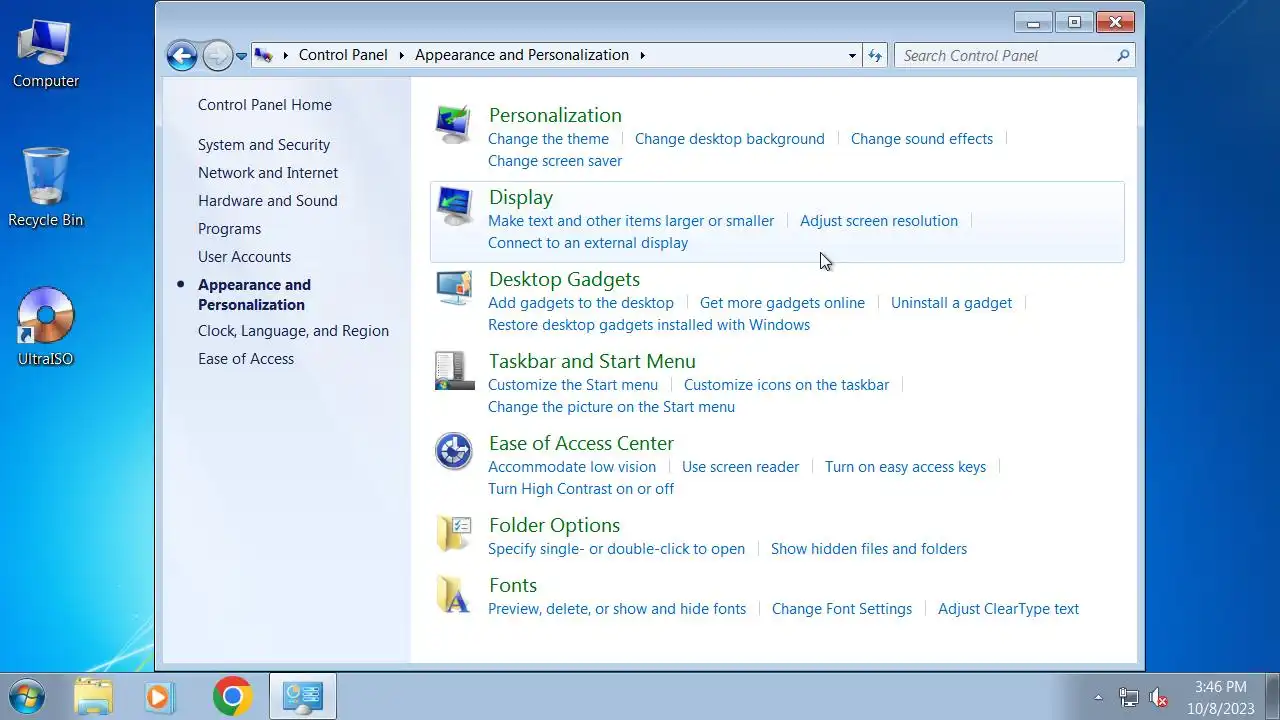Go back with the Back arrow button
The height and width of the screenshot is (720, 1280).
[182, 56]
